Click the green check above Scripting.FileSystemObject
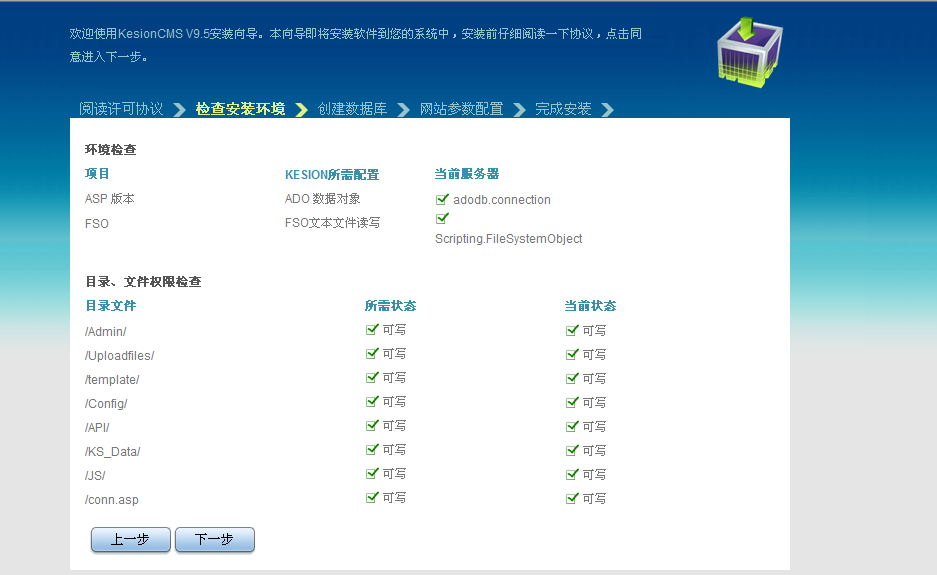The width and height of the screenshot is (937, 575). 442,218
